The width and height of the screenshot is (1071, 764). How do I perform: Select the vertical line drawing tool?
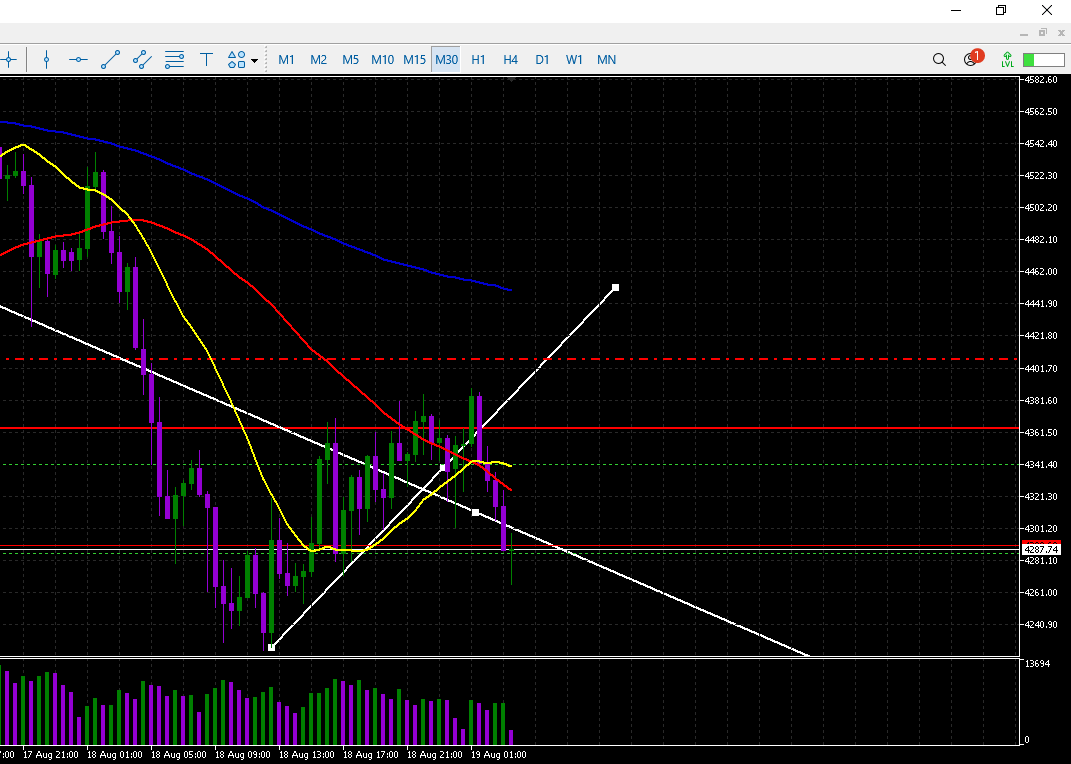[46, 60]
